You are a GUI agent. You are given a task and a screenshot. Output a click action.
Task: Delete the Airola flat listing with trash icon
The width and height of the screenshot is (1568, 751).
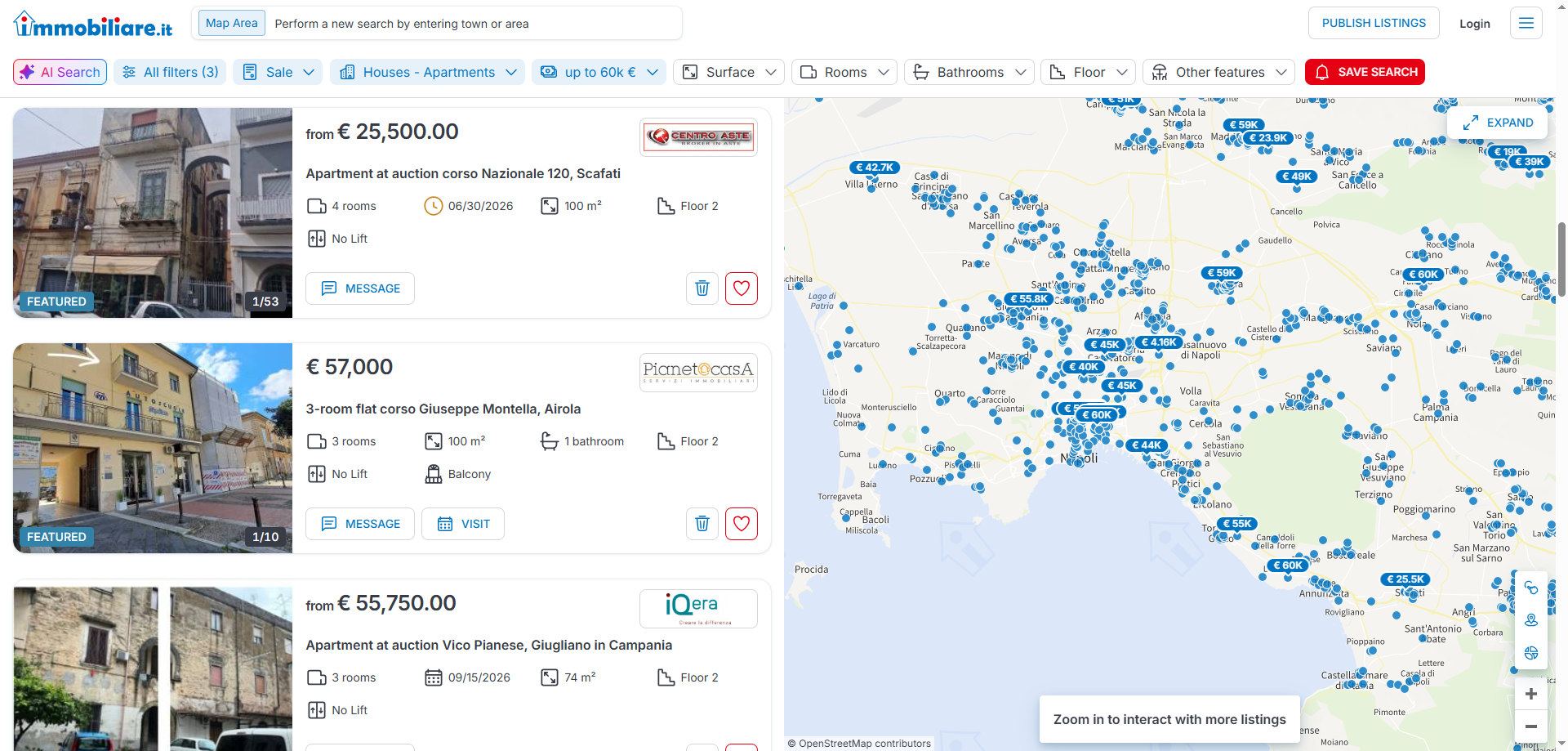point(702,524)
